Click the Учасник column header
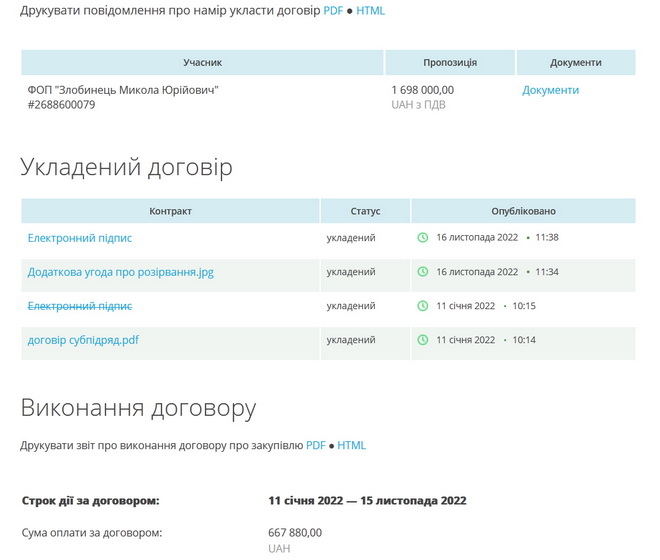660x560 pixels. point(202,62)
